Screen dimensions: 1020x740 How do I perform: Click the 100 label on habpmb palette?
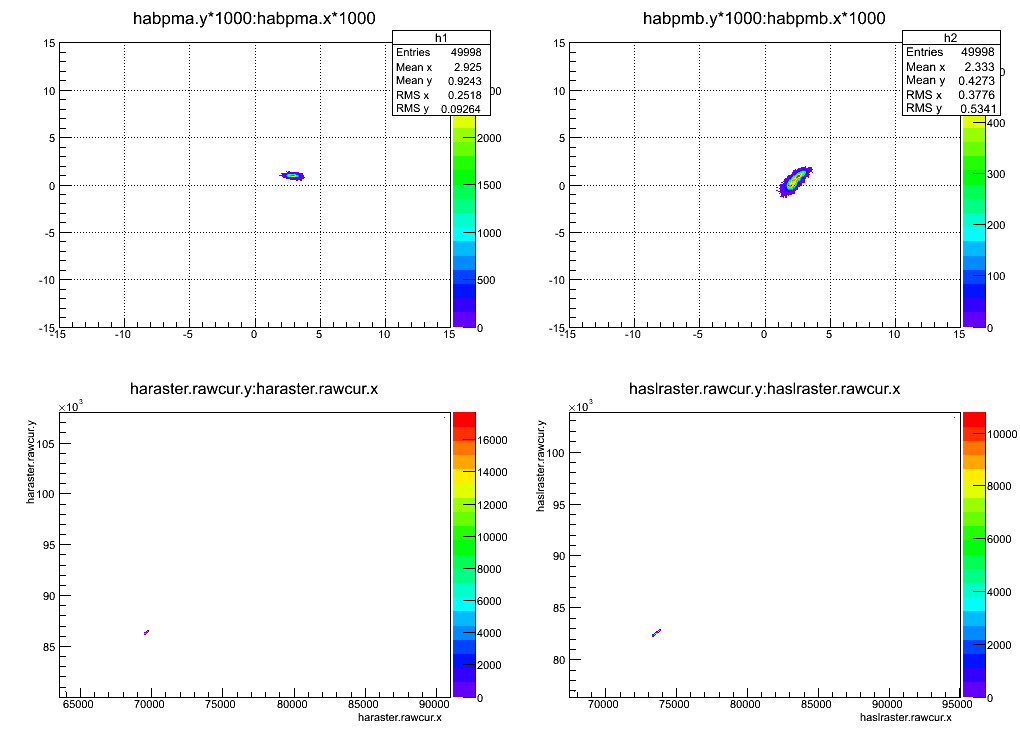click(x=996, y=276)
